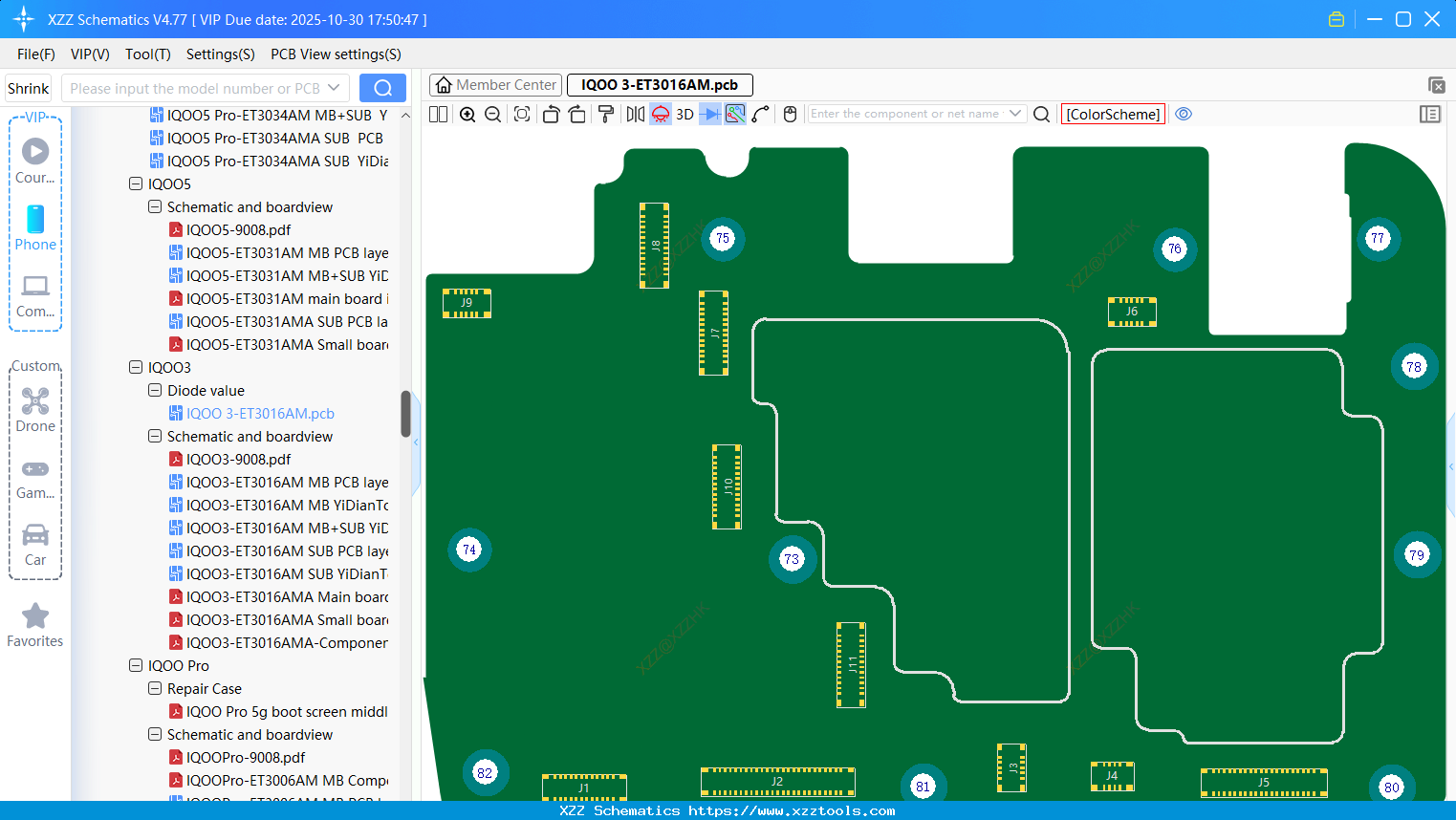This screenshot has width=1456, height=820.
Task: Click the file tree vertical scrollbar thumb
Action: [x=405, y=414]
